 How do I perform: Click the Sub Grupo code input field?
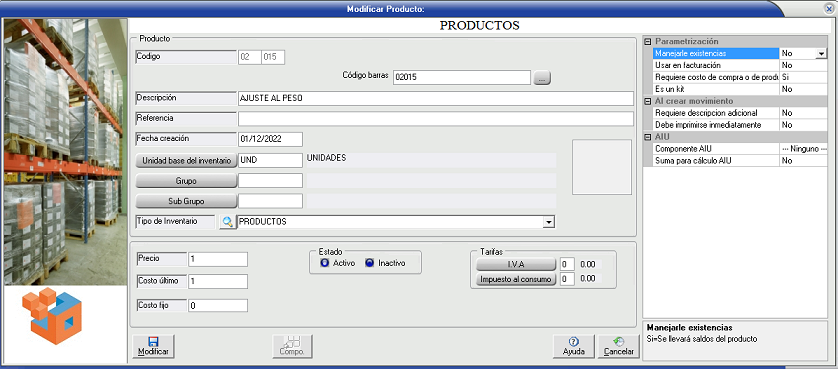tap(270, 201)
